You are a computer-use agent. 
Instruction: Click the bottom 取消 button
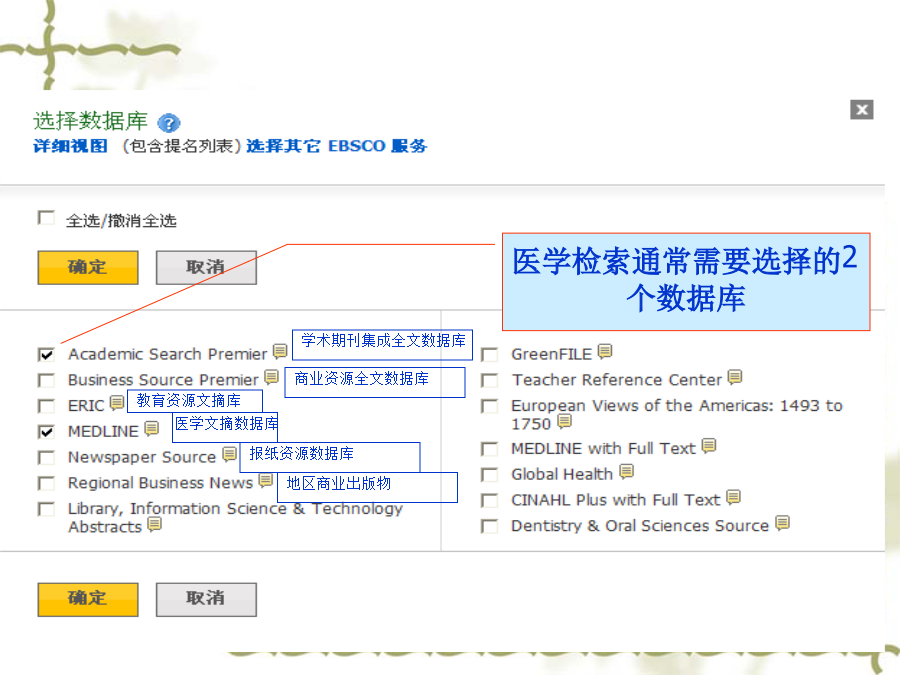pyautogui.click(x=206, y=600)
